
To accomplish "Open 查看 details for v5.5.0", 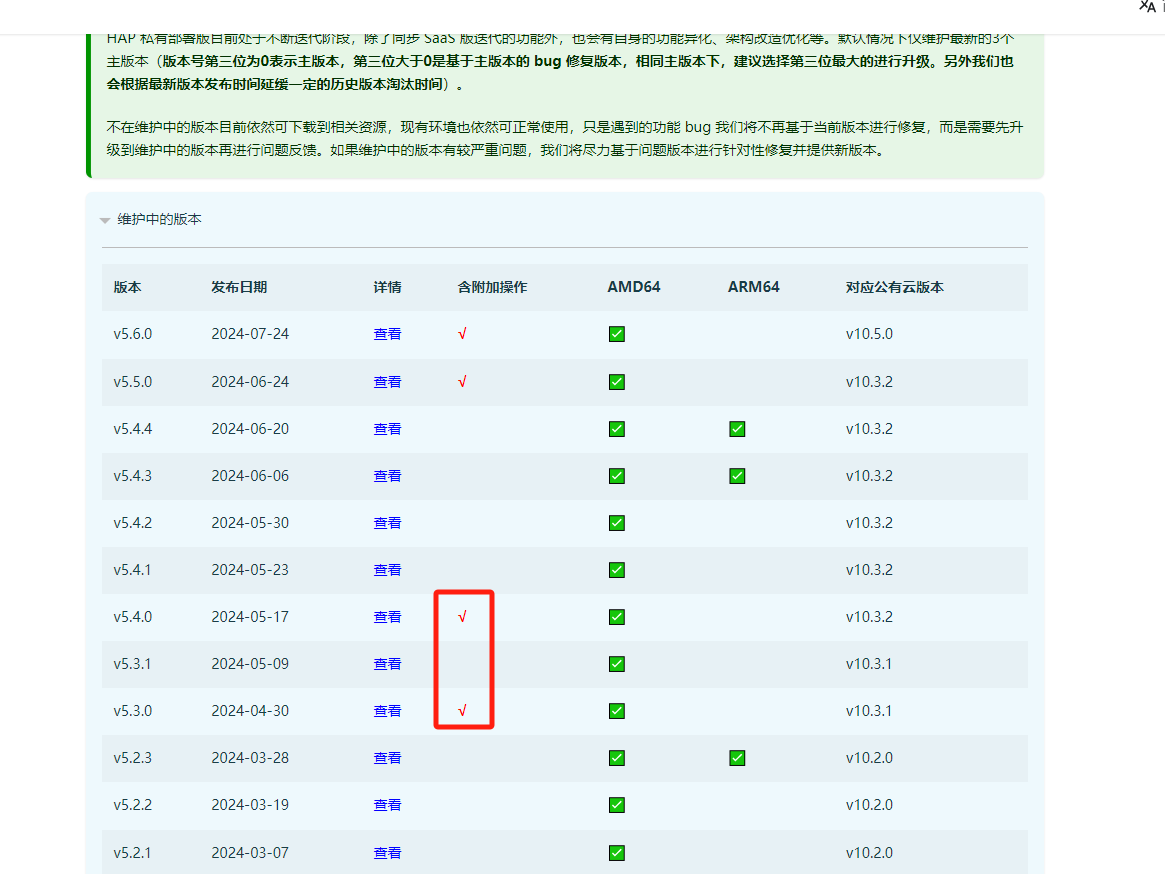I will pyautogui.click(x=387, y=381).
